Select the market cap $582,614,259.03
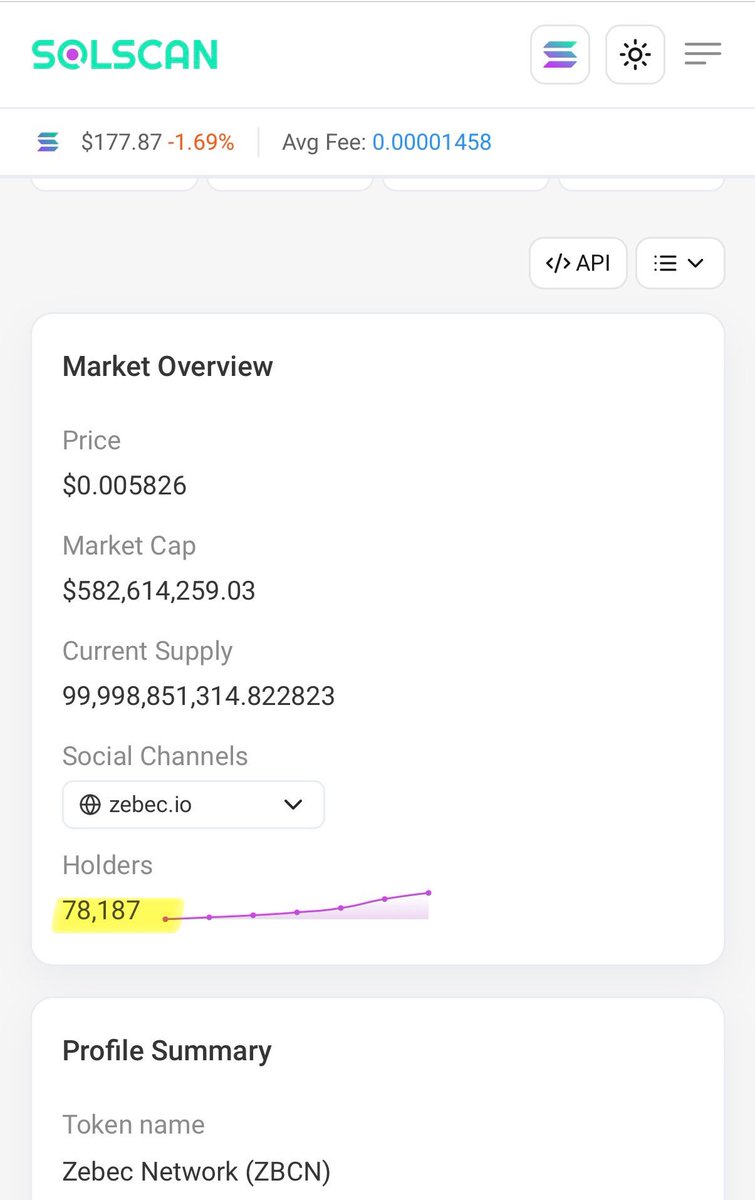 (x=159, y=591)
